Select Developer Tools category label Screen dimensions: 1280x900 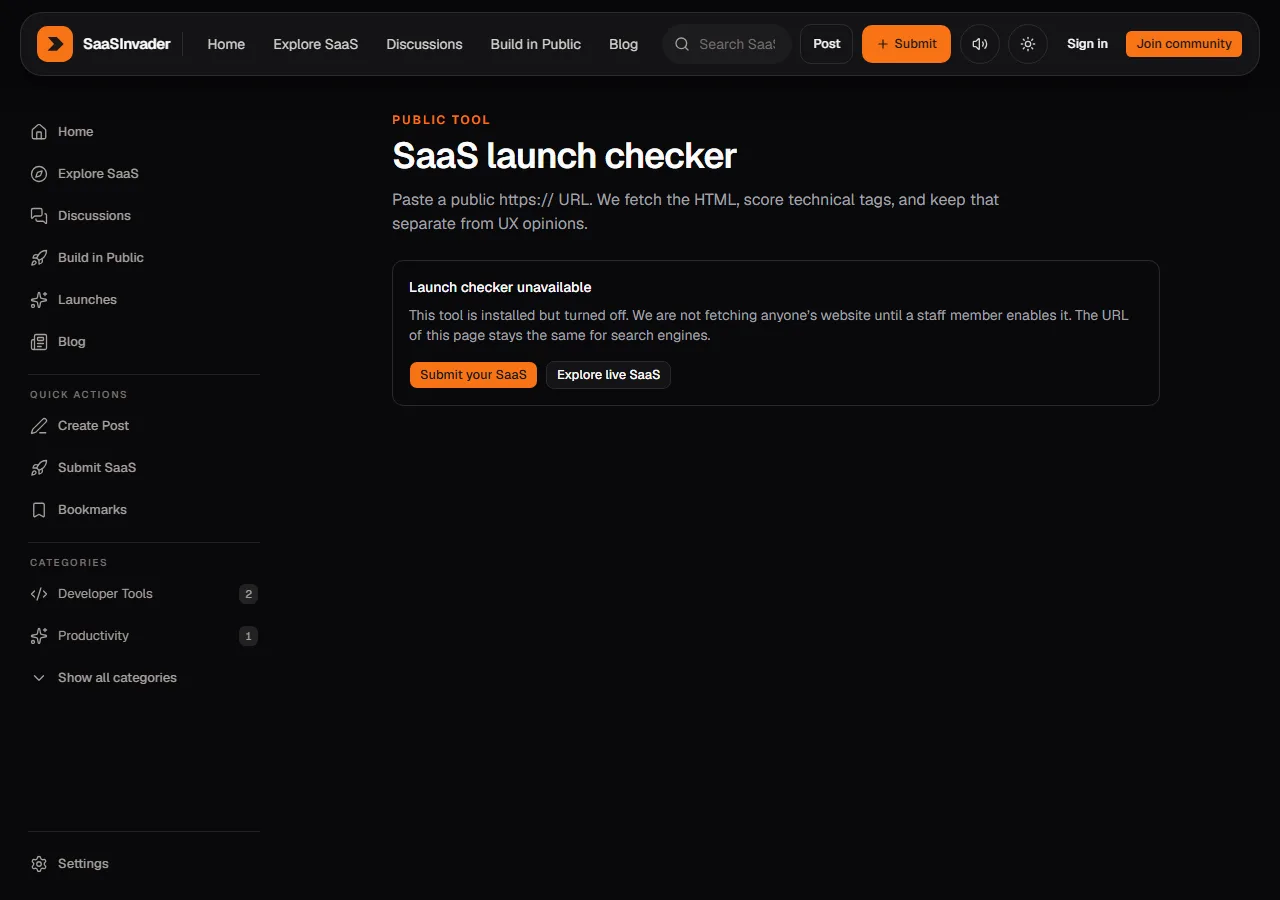point(105,594)
